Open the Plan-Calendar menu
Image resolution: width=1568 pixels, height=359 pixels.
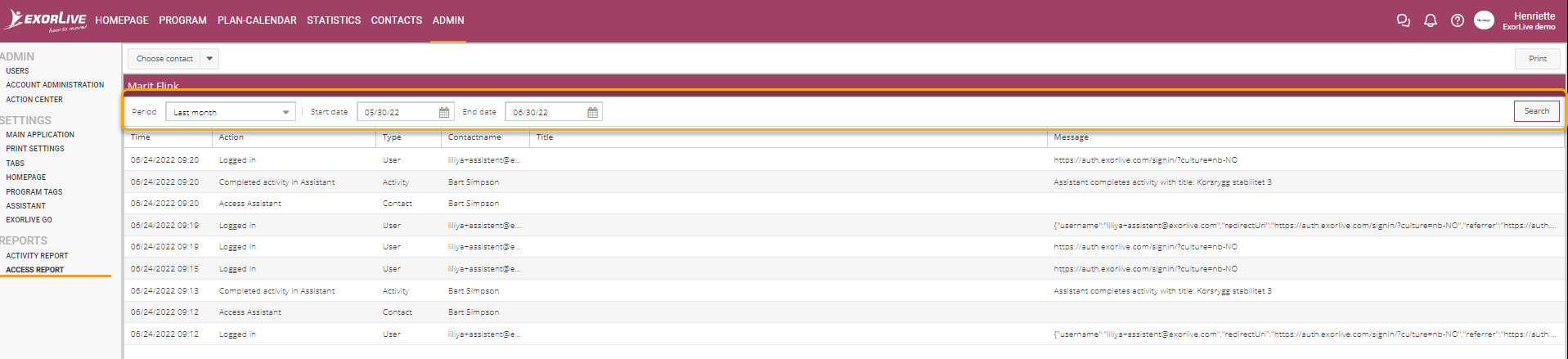point(257,20)
